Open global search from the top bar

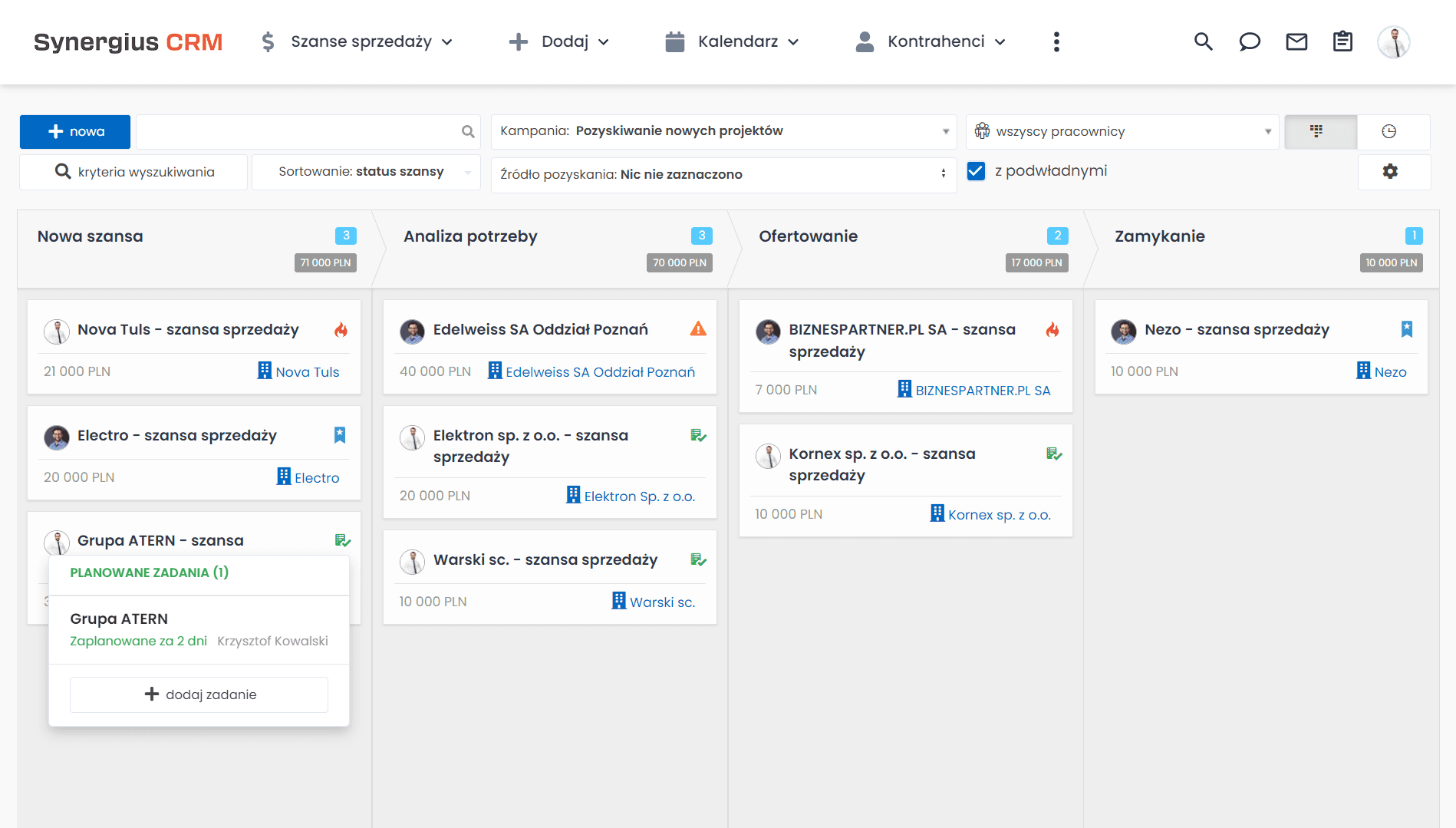coord(1203,41)
